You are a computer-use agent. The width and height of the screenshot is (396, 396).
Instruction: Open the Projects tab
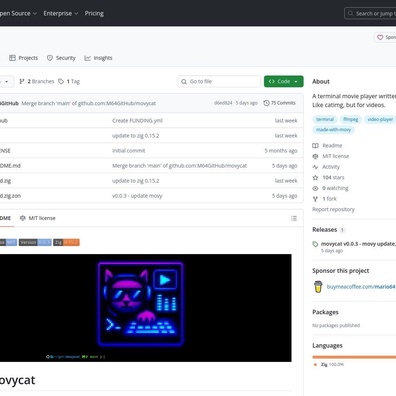pos(23,58)
